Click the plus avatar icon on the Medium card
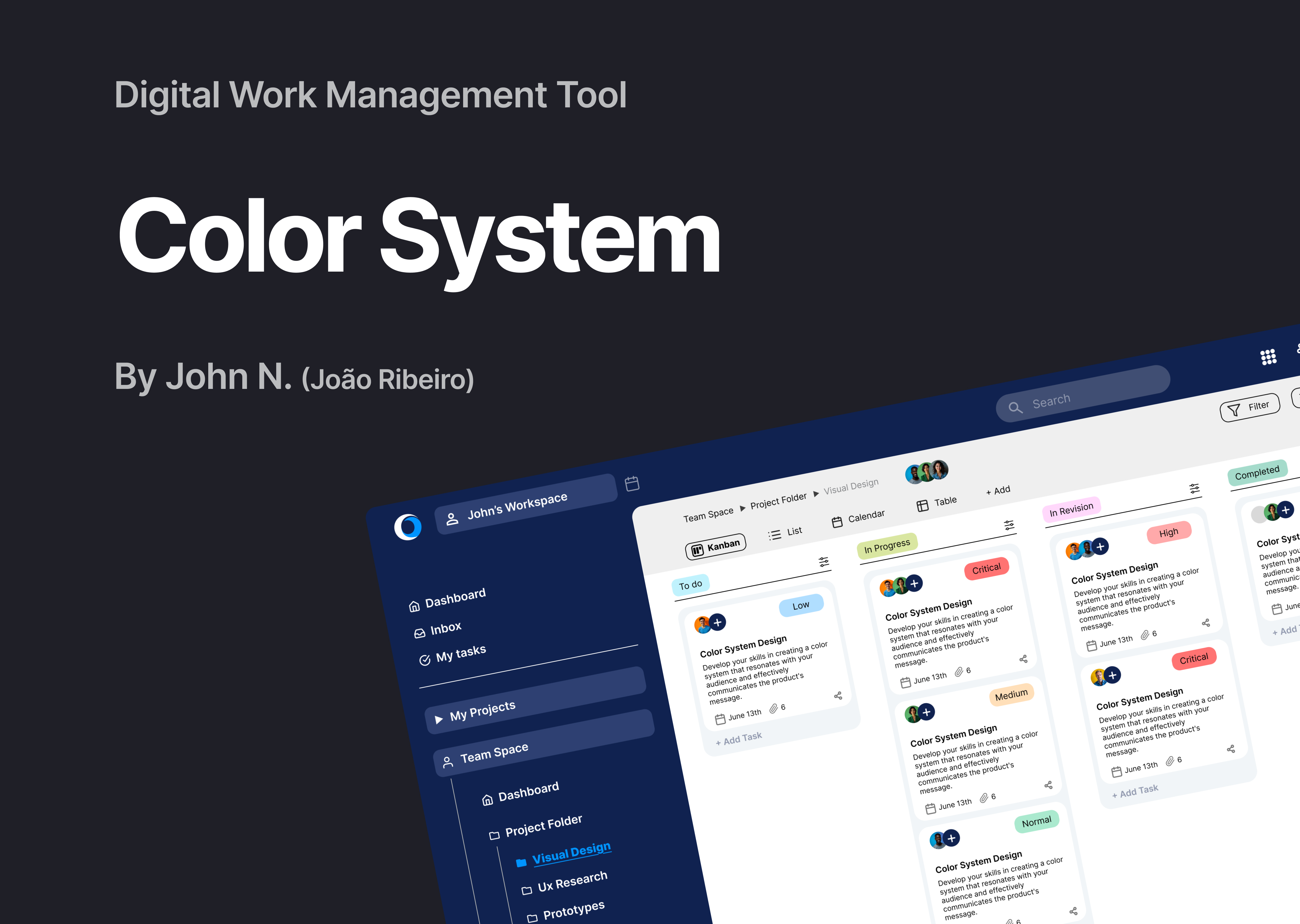This screenshot has height=924, width=1300. pos(926,712)
